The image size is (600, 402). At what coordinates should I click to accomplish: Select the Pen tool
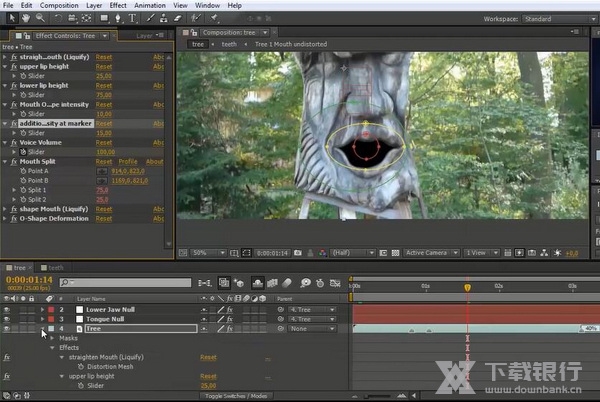117,18
